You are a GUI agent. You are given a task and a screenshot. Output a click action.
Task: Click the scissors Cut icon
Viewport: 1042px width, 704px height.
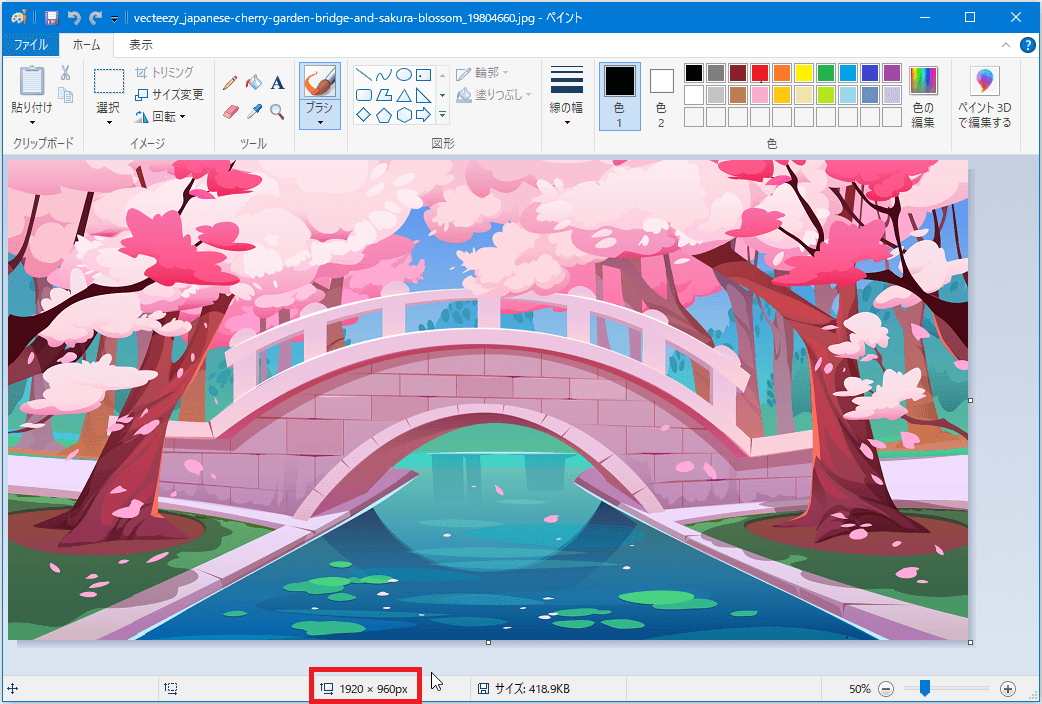(x=65, y=73)
